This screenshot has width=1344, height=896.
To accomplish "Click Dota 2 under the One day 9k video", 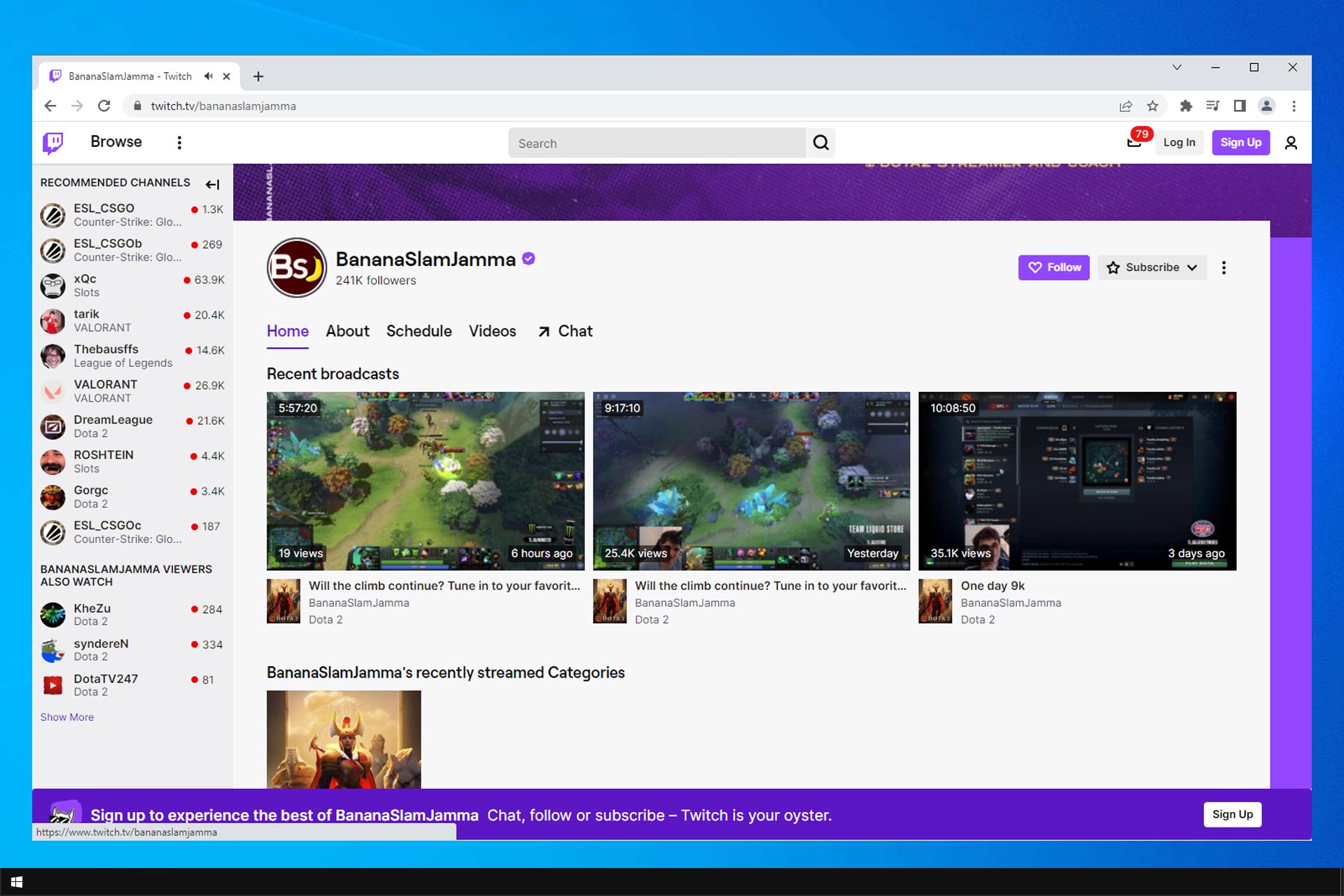I will [977, 619].
